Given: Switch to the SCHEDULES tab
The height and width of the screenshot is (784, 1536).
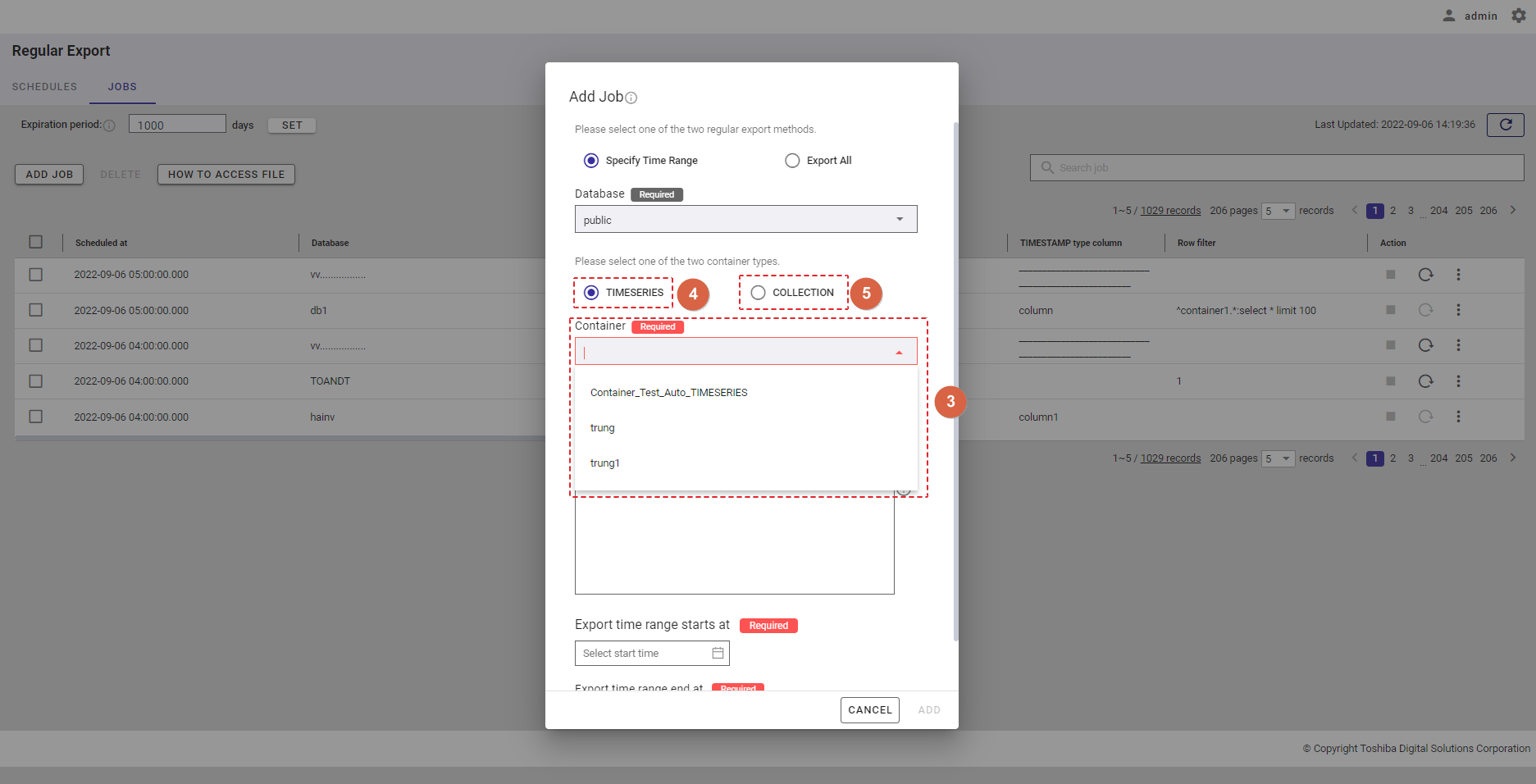Looking at the screenshot, I should click(44, 87).
